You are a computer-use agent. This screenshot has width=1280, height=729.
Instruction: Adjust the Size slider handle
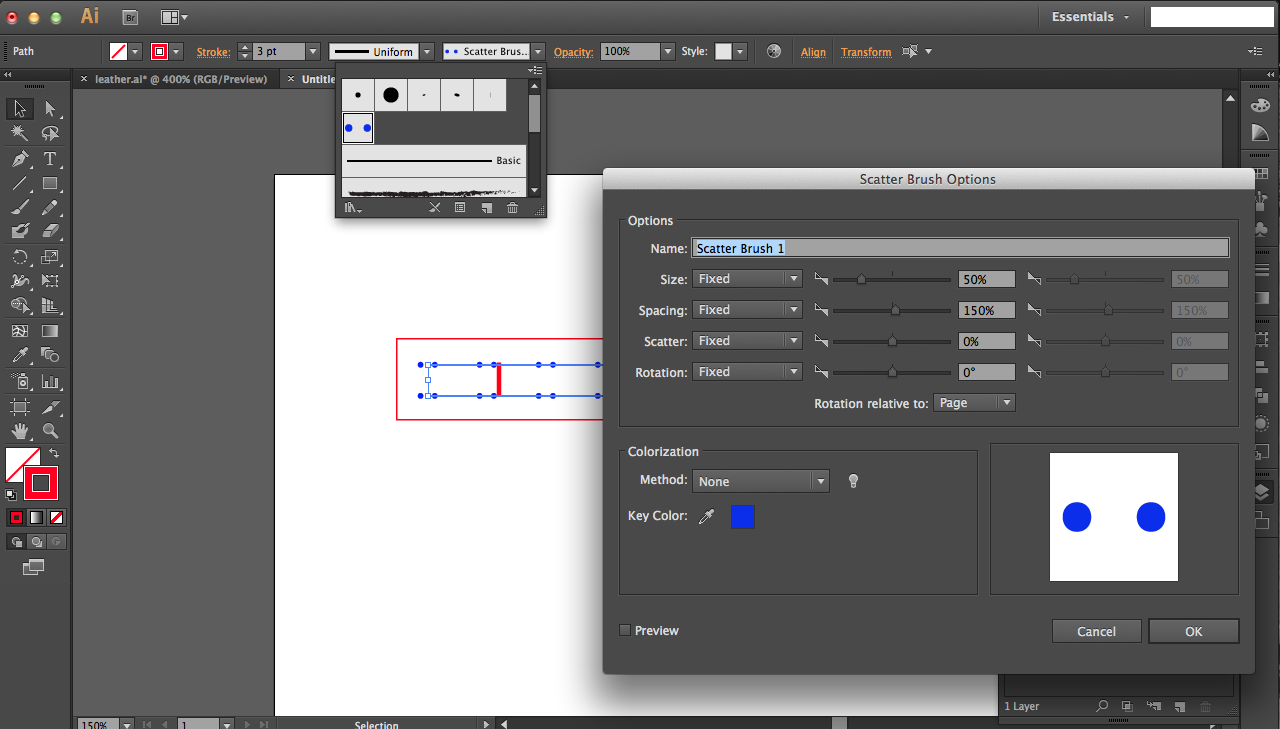(861, 279)
